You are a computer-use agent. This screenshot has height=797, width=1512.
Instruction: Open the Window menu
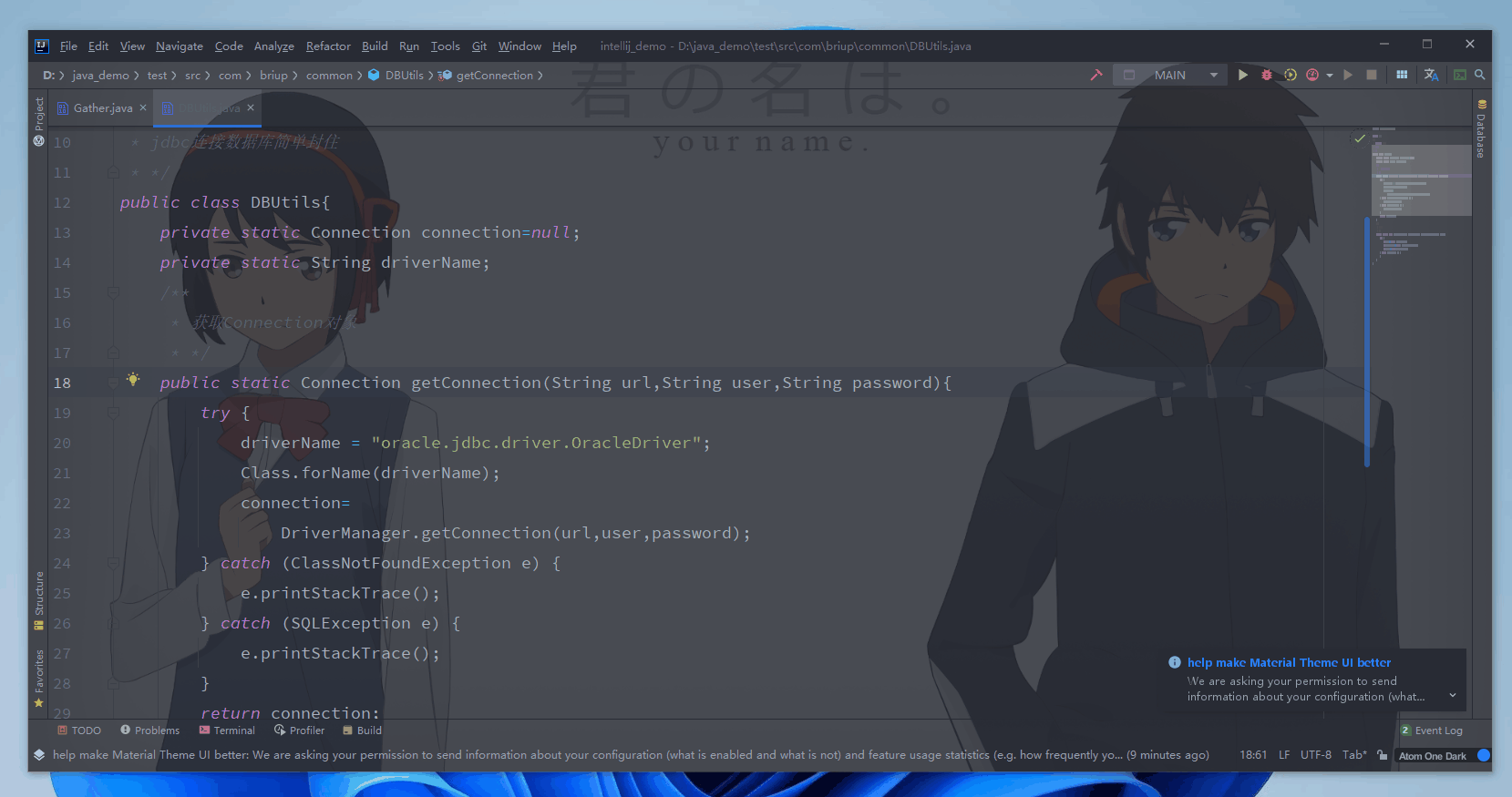(x=519, y=46)
